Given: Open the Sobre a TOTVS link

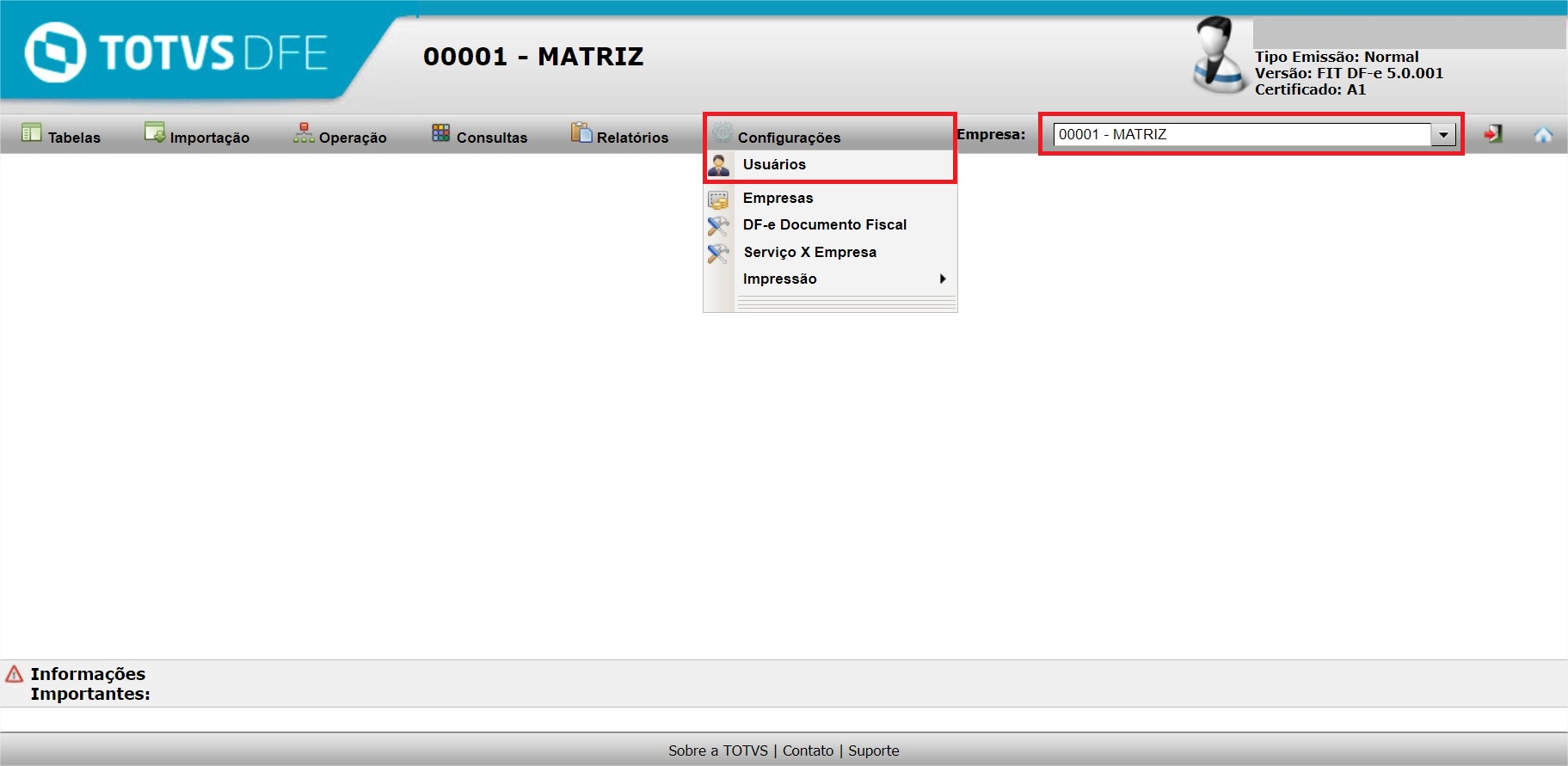Looking at the screenshot, I should tap(718, 751).
